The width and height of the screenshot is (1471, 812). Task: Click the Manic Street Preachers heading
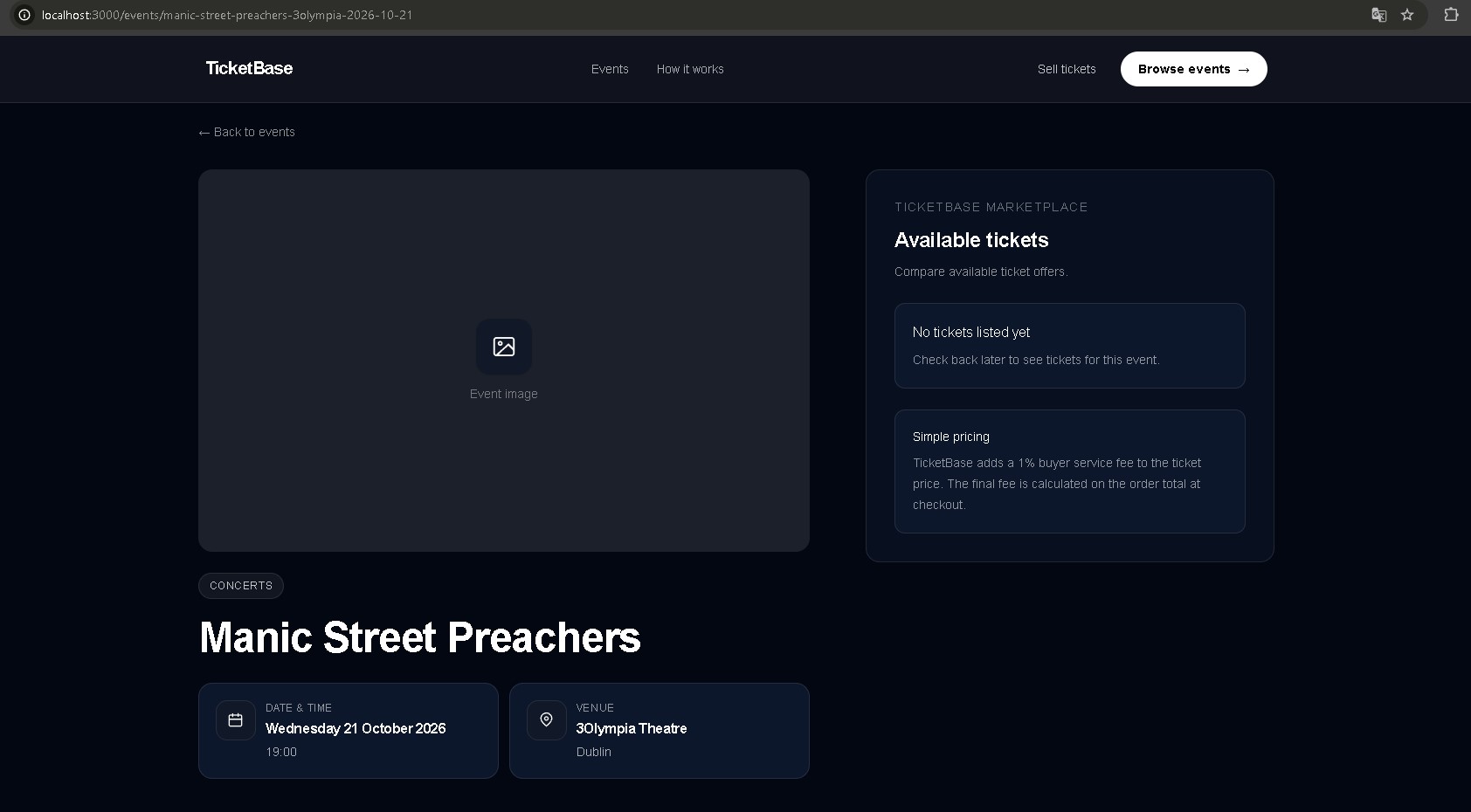pos(420,637)
